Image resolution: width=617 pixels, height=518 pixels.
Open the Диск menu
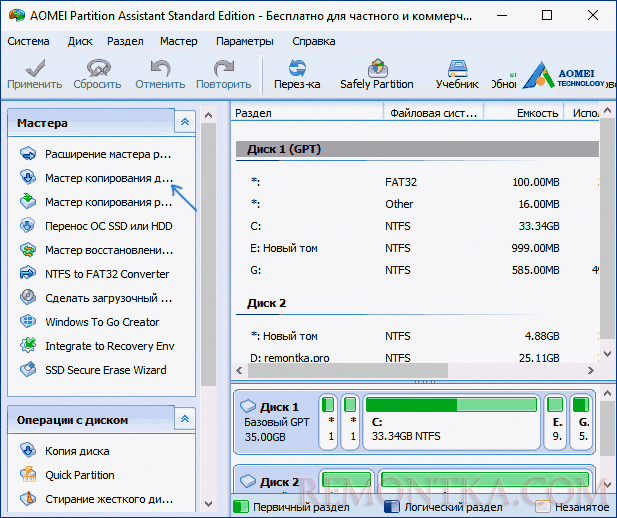click(80, 41)
